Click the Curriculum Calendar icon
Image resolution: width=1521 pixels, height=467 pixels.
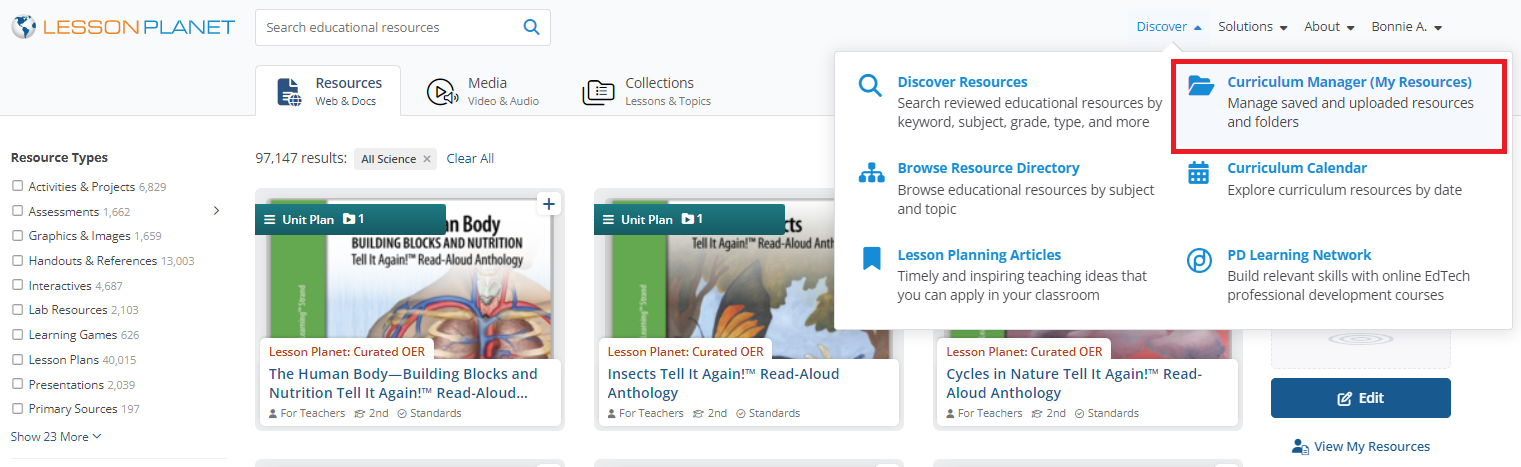coord(1198,172)
